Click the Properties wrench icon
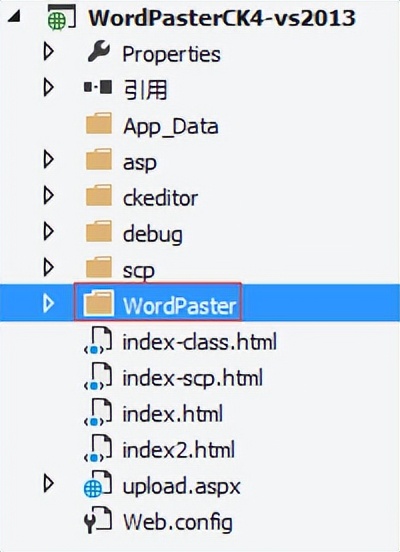 click(x=99, y=51)
